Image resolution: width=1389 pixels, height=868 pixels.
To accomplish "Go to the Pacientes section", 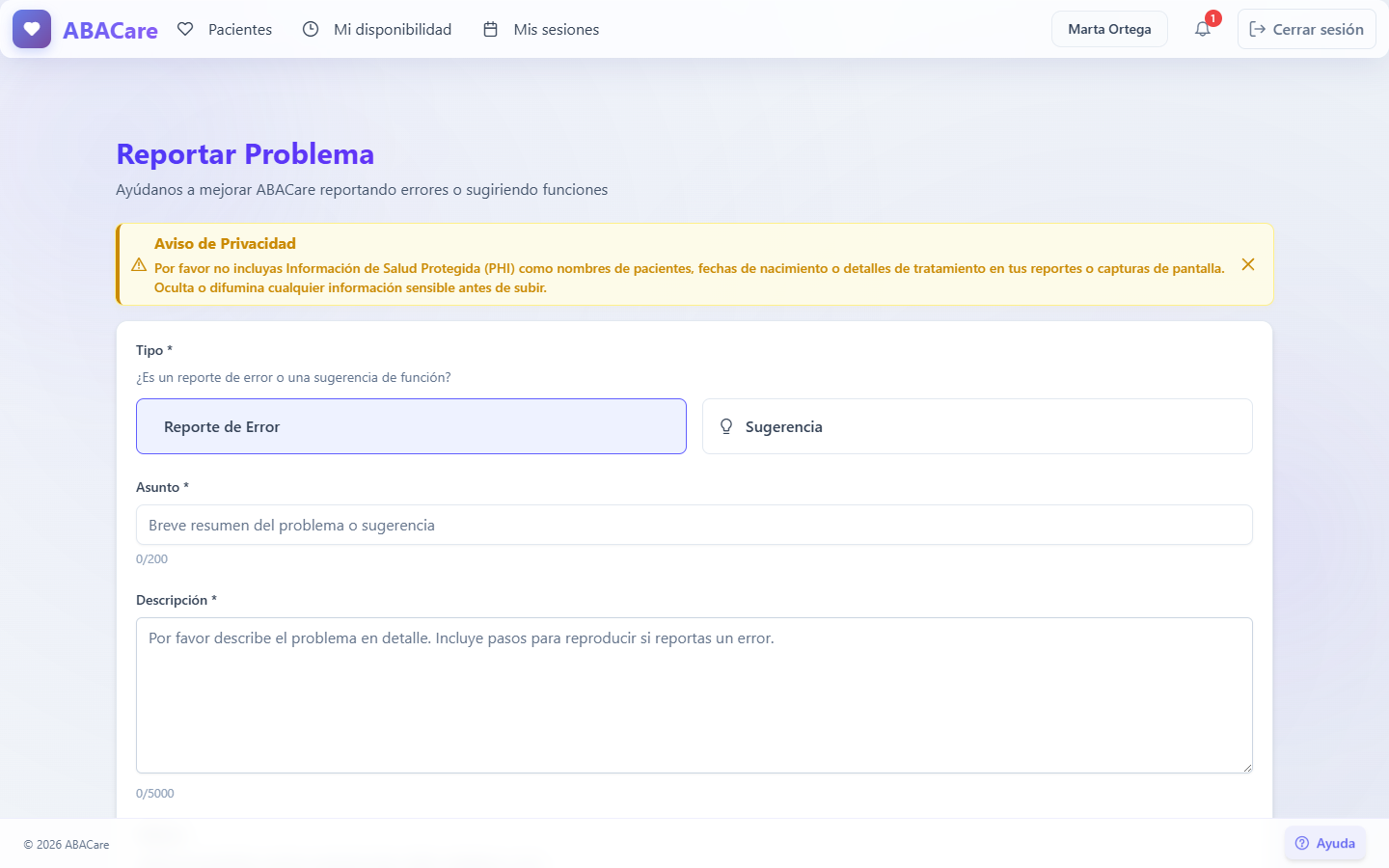I will tap(225, 29).
